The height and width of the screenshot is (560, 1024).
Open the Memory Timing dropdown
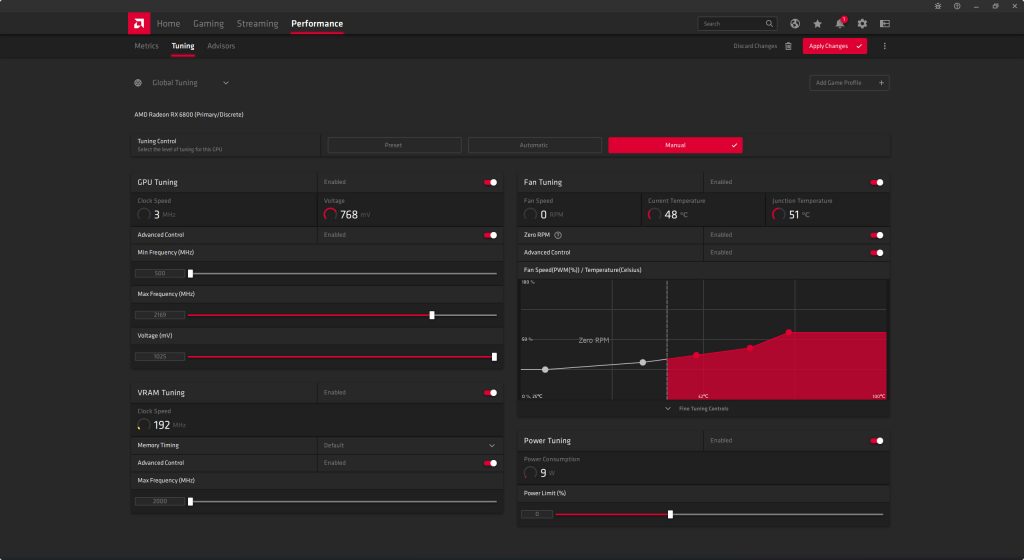point(491,445)
